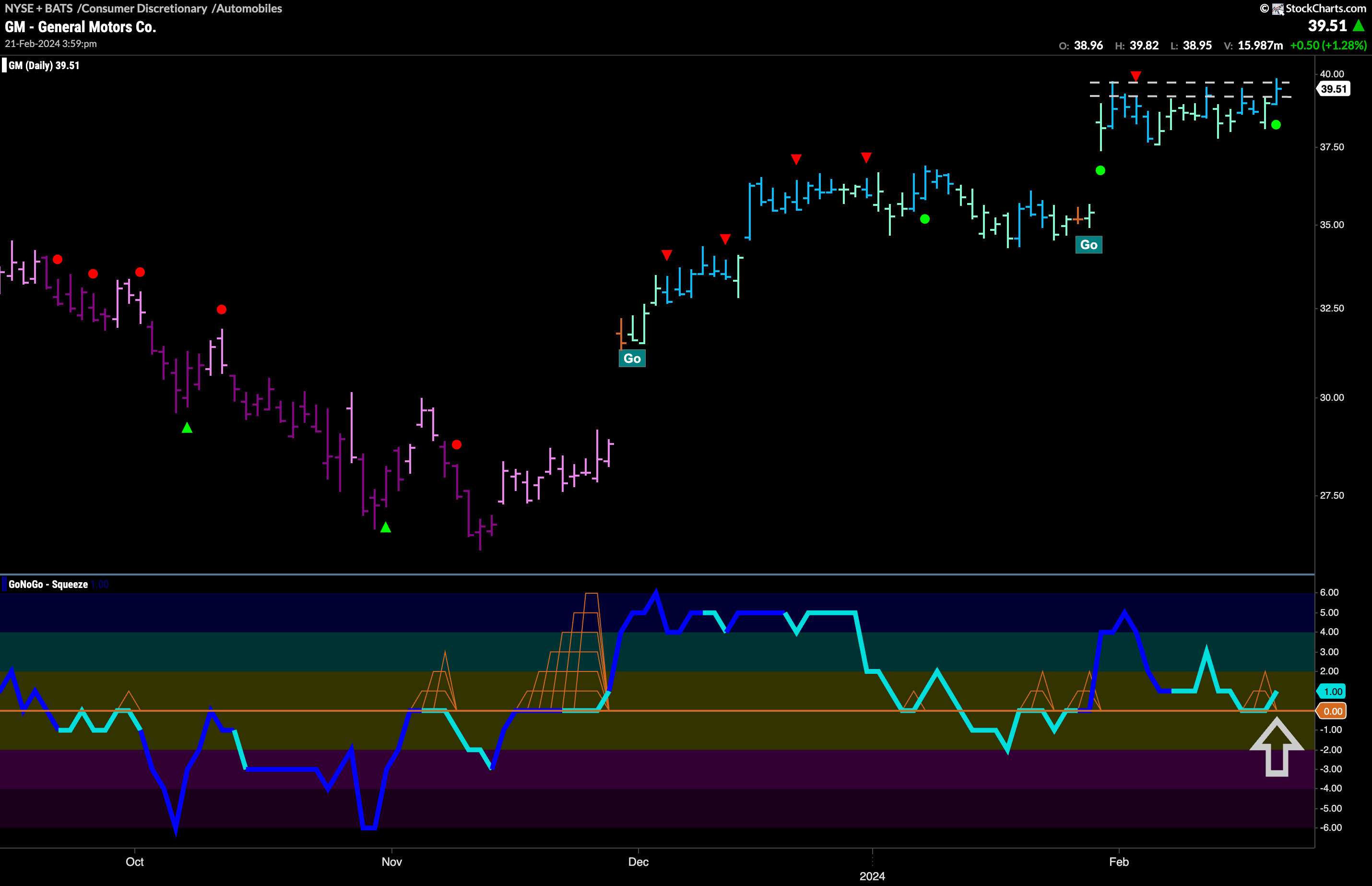Click the orange 0.00 zero-line value tag
Viewport: 1372px width, 886px height.
tap(1333, 712)
